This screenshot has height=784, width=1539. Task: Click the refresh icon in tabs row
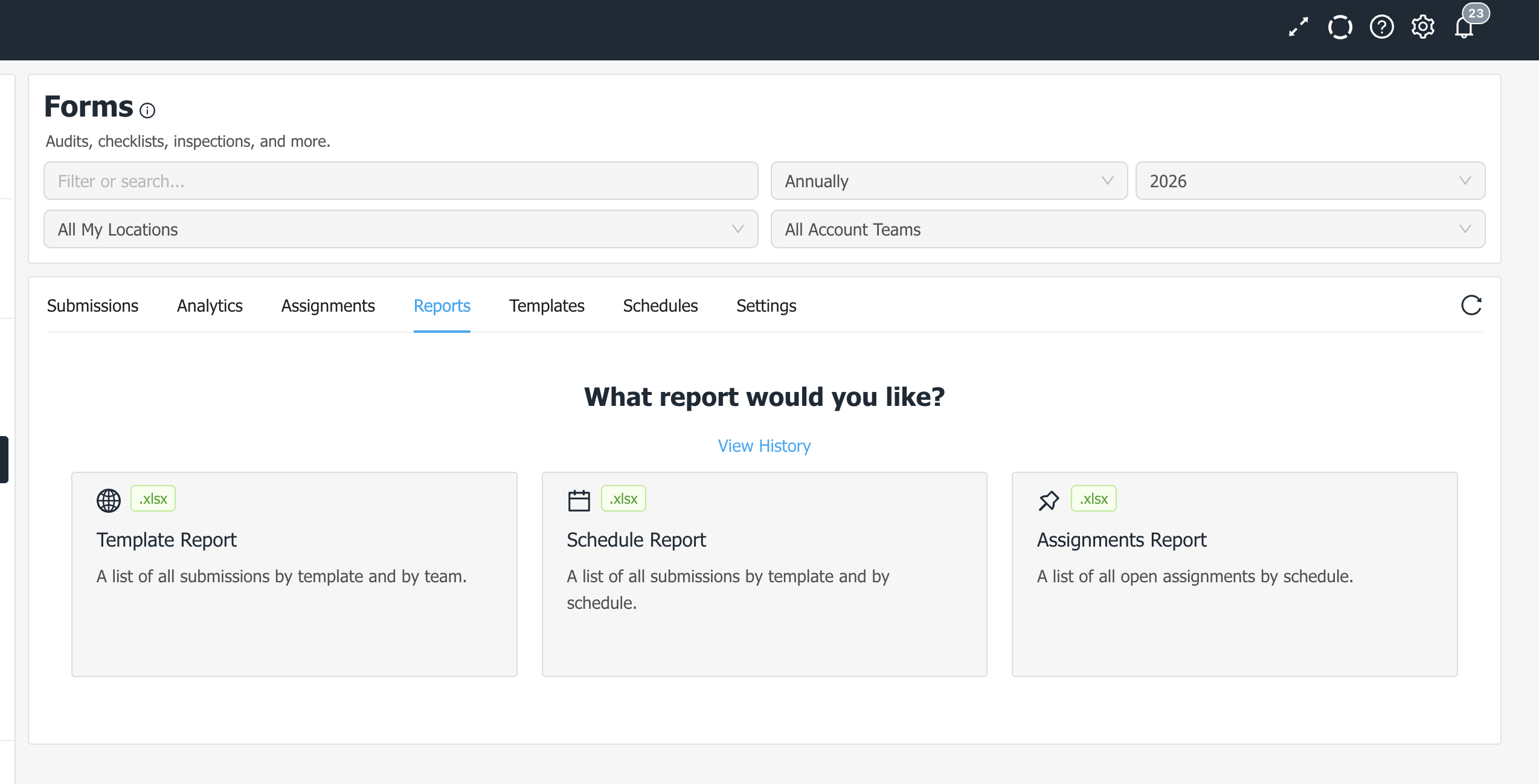pyautogui.click(x=1471, y=306)
